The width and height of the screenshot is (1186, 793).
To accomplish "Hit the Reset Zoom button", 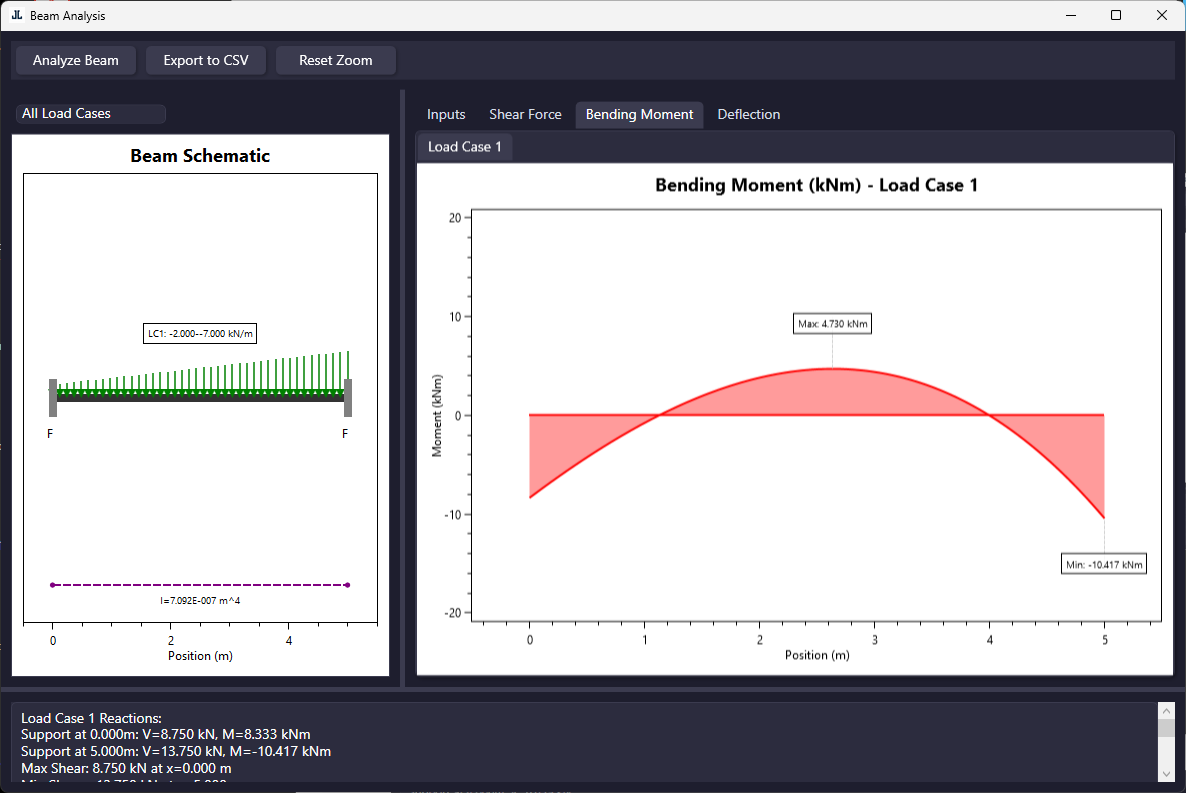I will [x=336, y=61].
